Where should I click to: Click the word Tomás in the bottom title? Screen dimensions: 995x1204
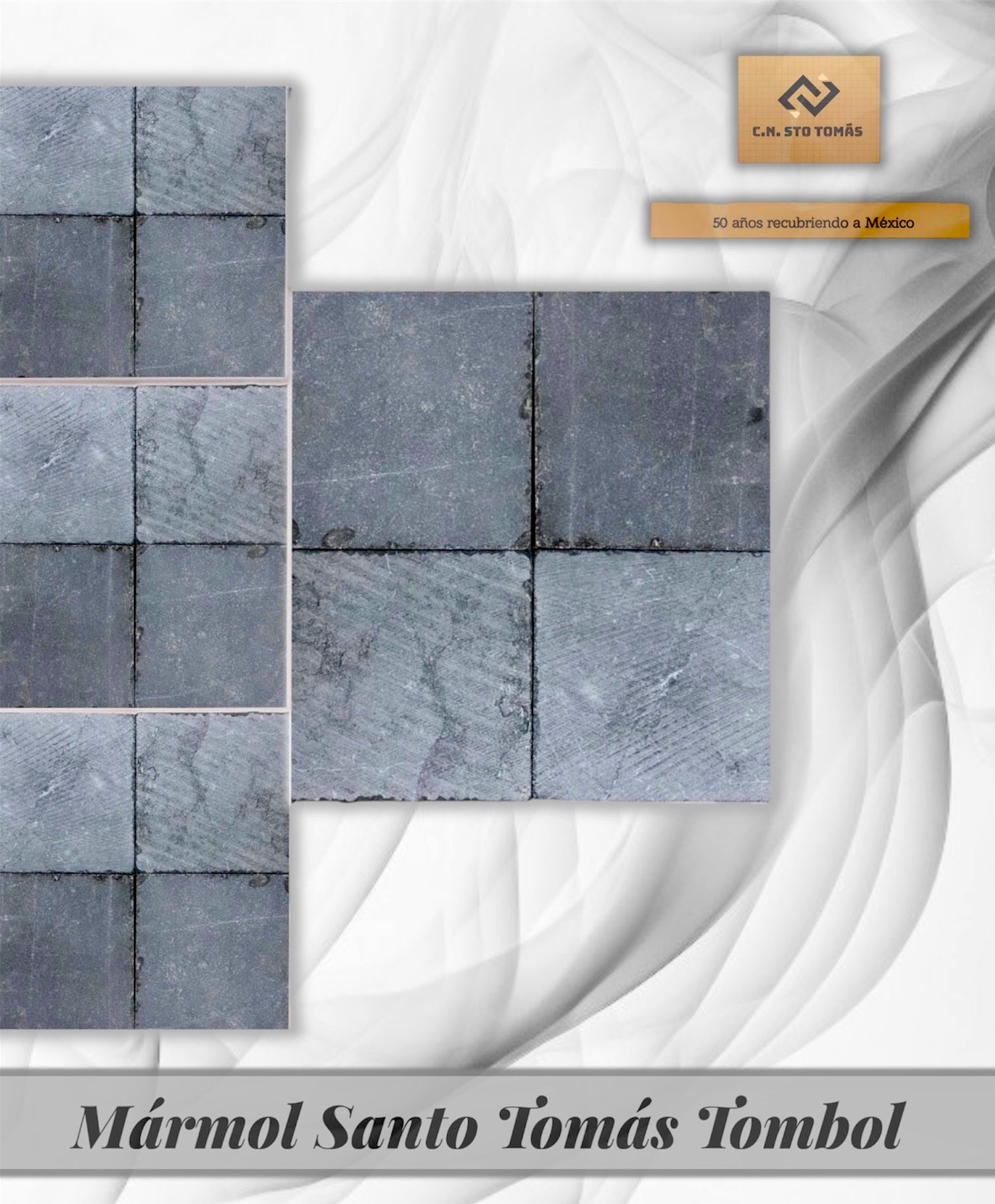[589, 1125]
